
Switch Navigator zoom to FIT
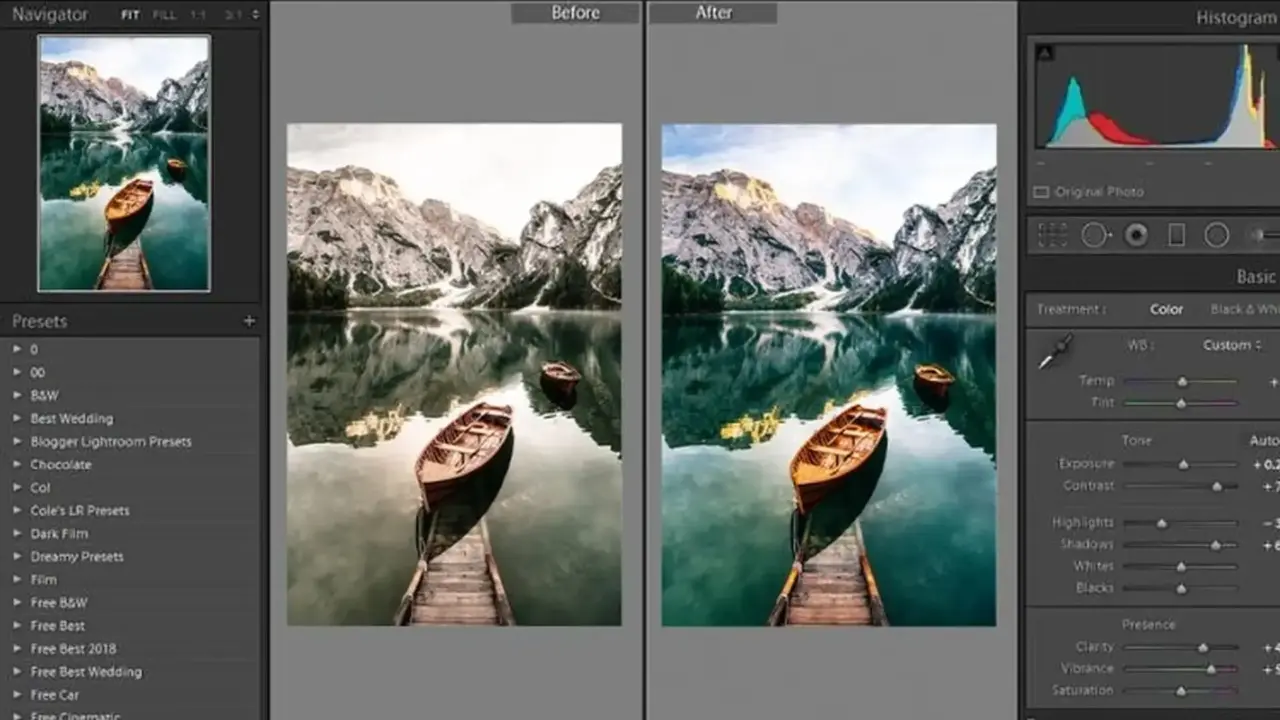pos(130,15)
